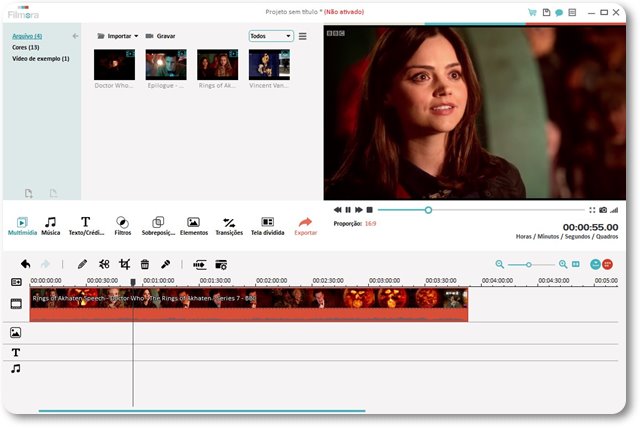Click the voiceover microphone icon
640x428 pixels.
(165, 264)
